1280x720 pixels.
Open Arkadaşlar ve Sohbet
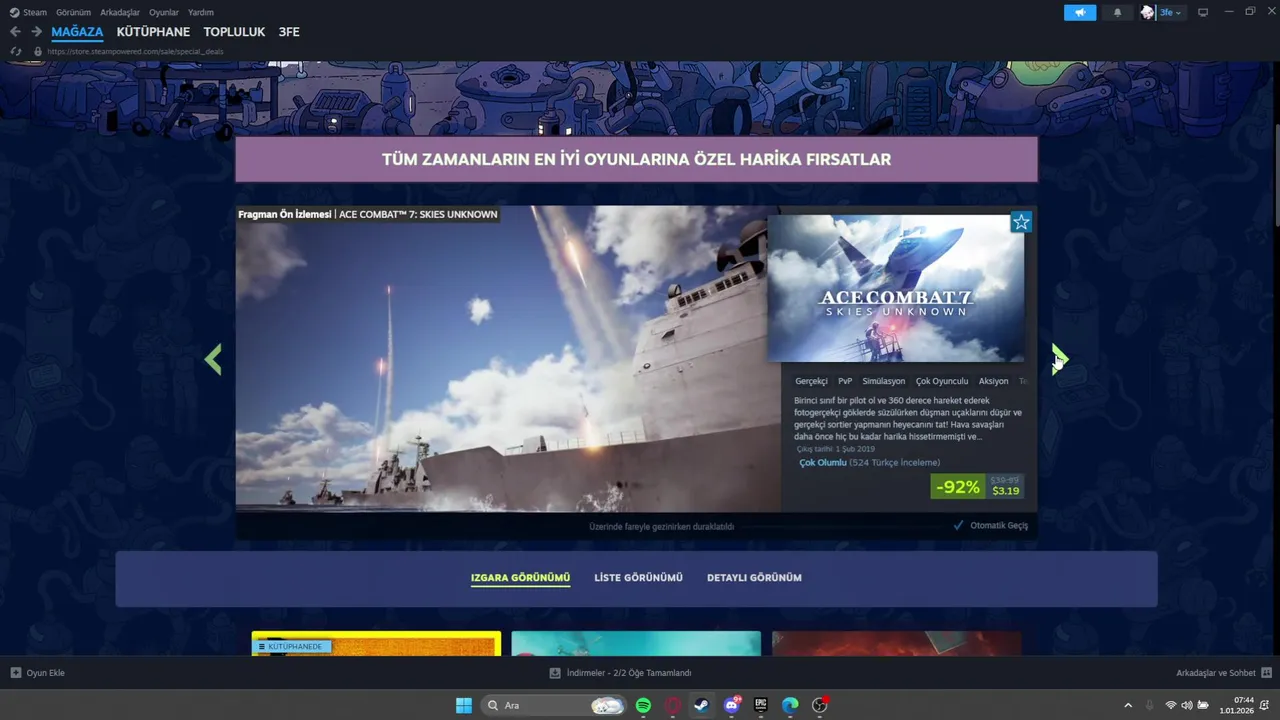click(1216, 673)
